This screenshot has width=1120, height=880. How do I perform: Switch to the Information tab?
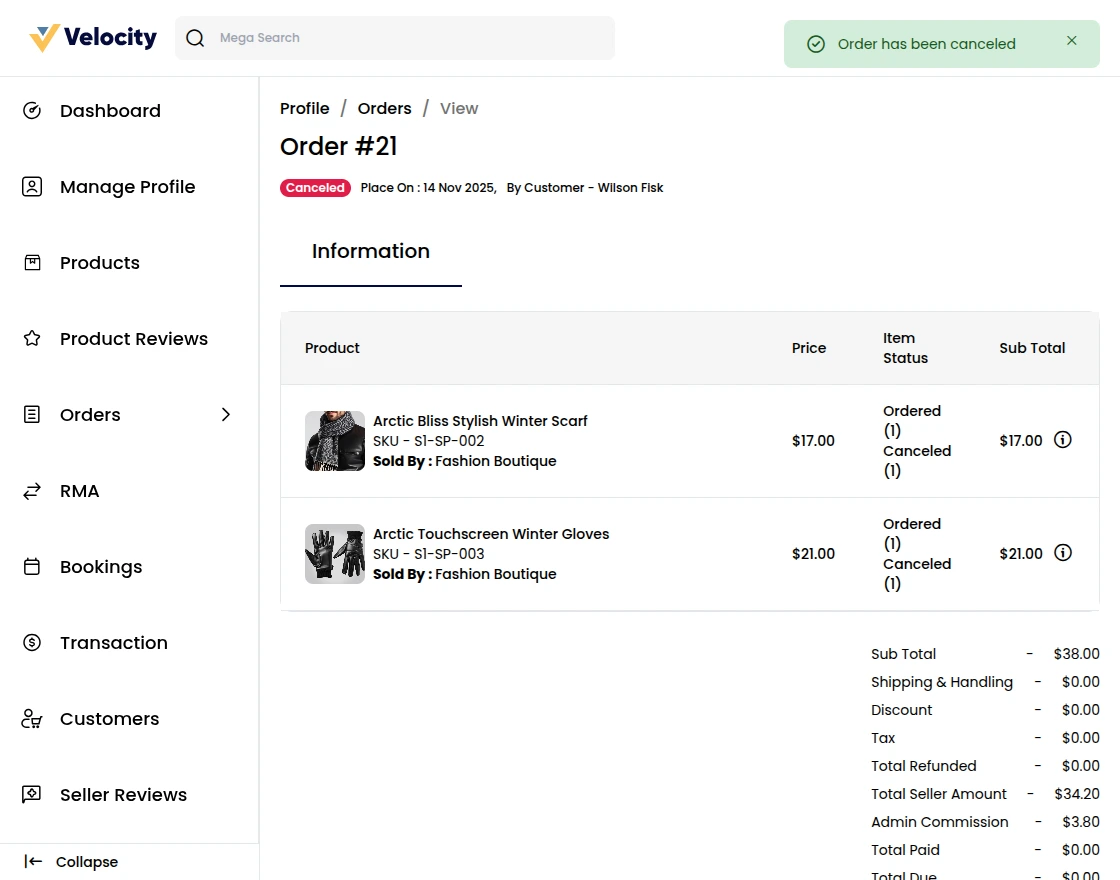[x=370, y=251]
